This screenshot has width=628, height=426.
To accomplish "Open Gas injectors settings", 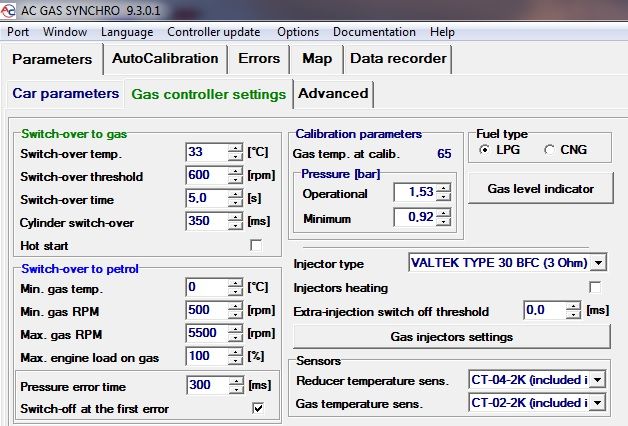I will click(450, 335).
